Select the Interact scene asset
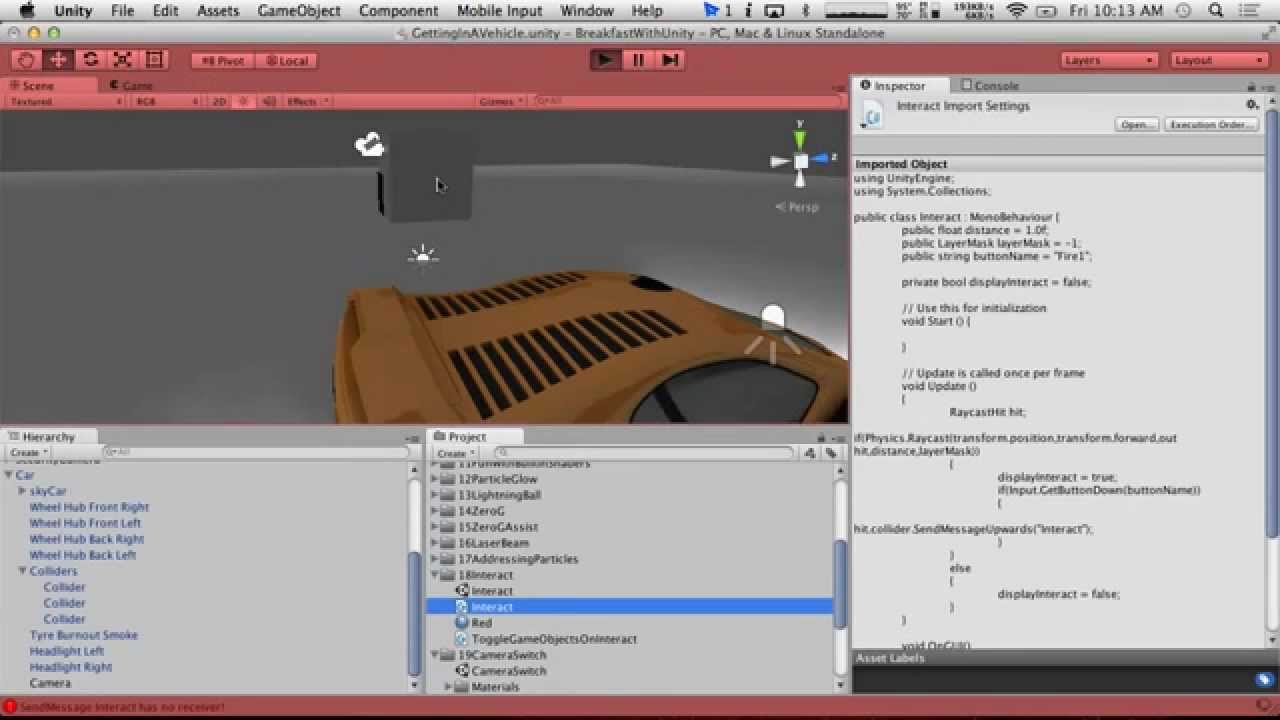The image size is (1280, 720). (x=484, y=591)
